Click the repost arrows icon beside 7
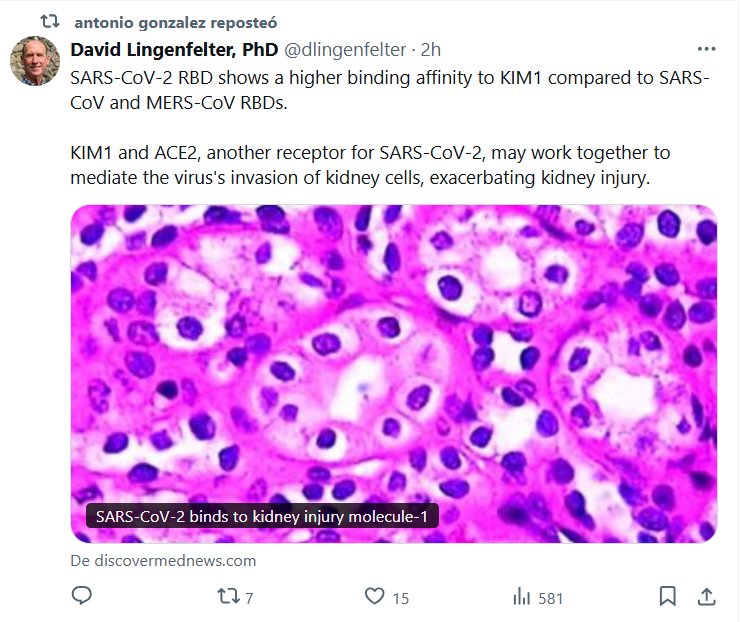This screenshot has width=740, height=622. point(227,597)
